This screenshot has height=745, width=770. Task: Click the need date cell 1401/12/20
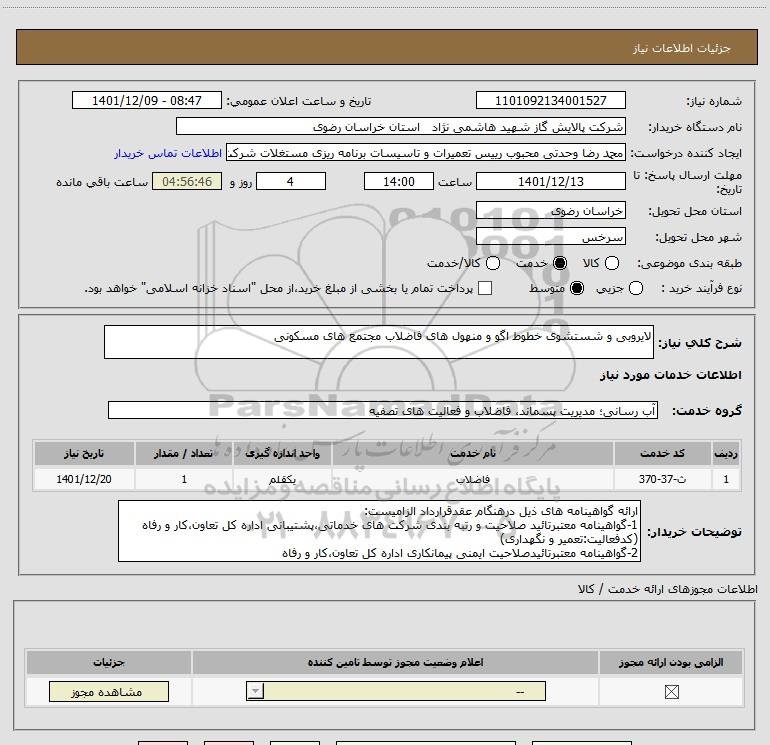84,479
